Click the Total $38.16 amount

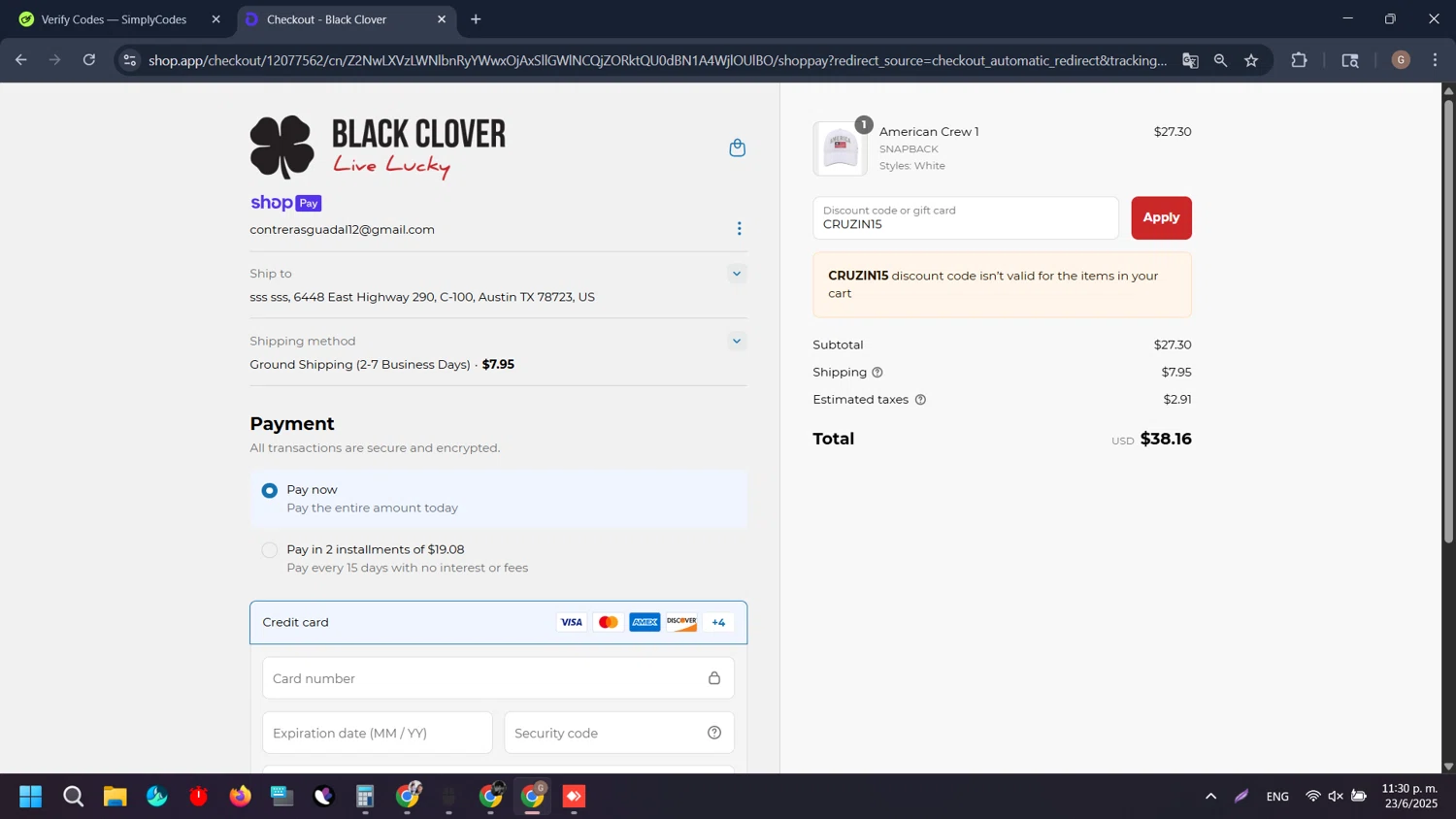pos(1166,439)
